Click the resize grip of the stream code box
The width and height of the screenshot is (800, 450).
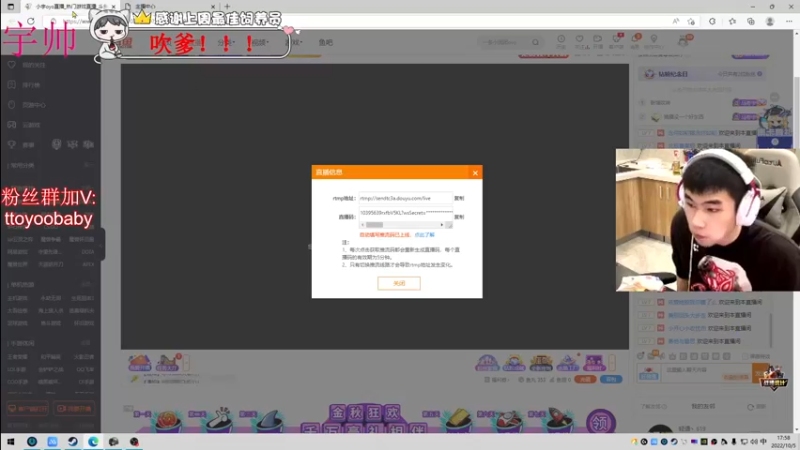tap(449, 225)
